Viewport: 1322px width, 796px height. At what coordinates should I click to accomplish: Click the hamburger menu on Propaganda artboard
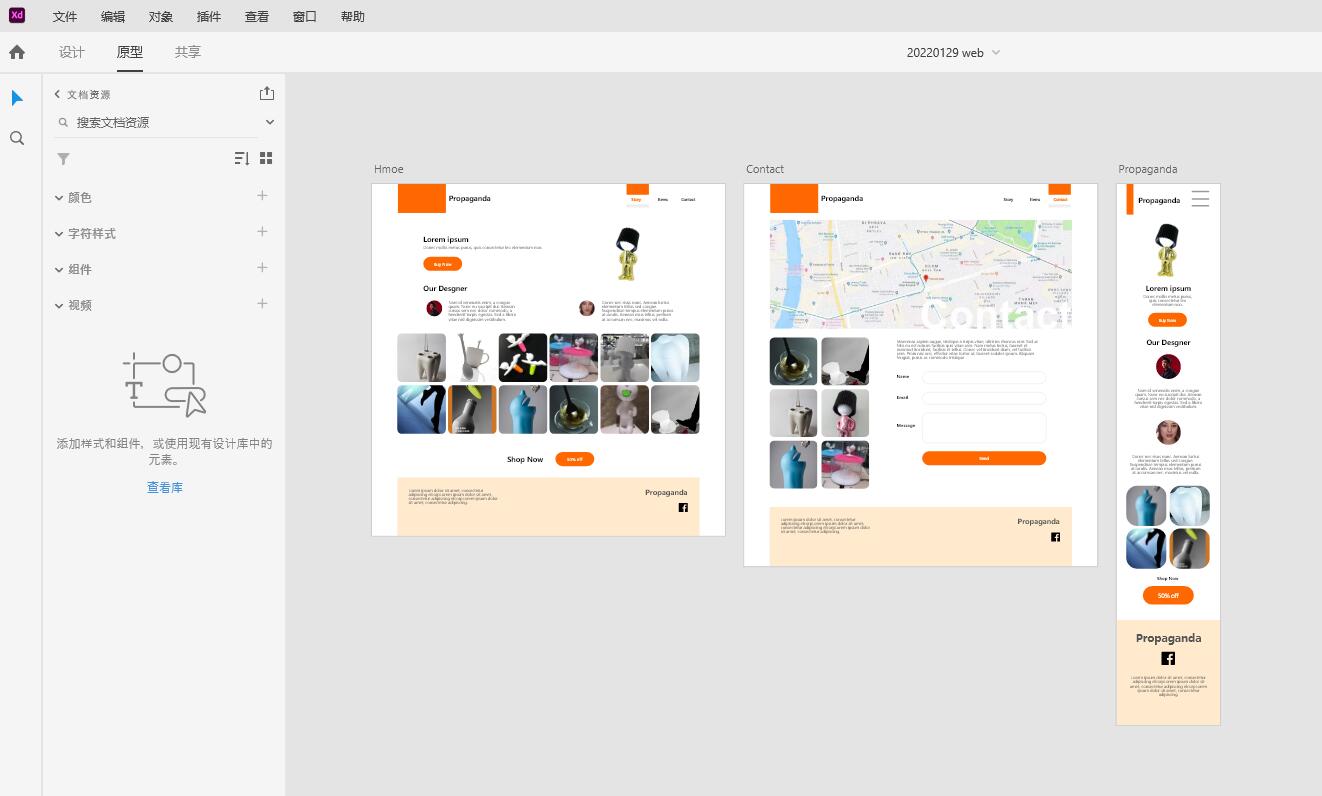(1200, 199)
